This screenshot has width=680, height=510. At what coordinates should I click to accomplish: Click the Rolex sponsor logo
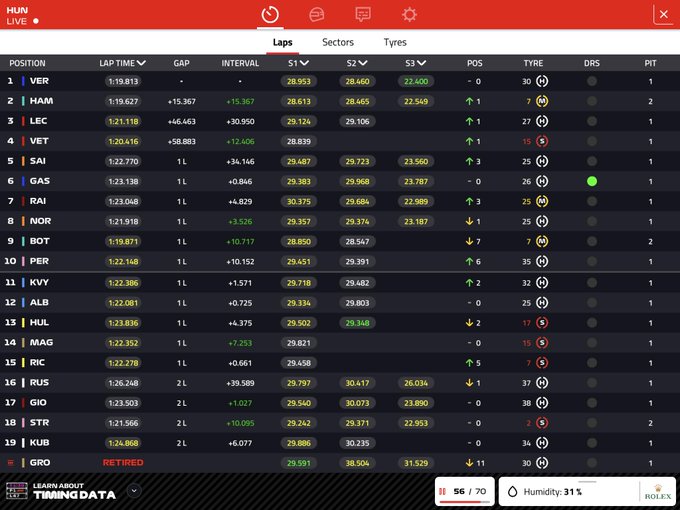[x=658, y=492]
